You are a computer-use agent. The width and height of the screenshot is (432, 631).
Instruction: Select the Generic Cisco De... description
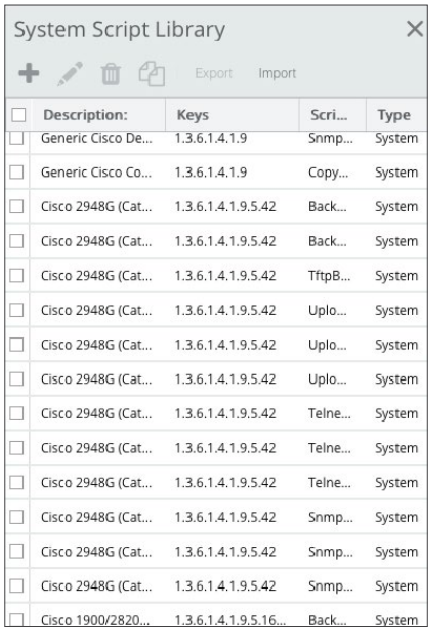click(97, 138)
